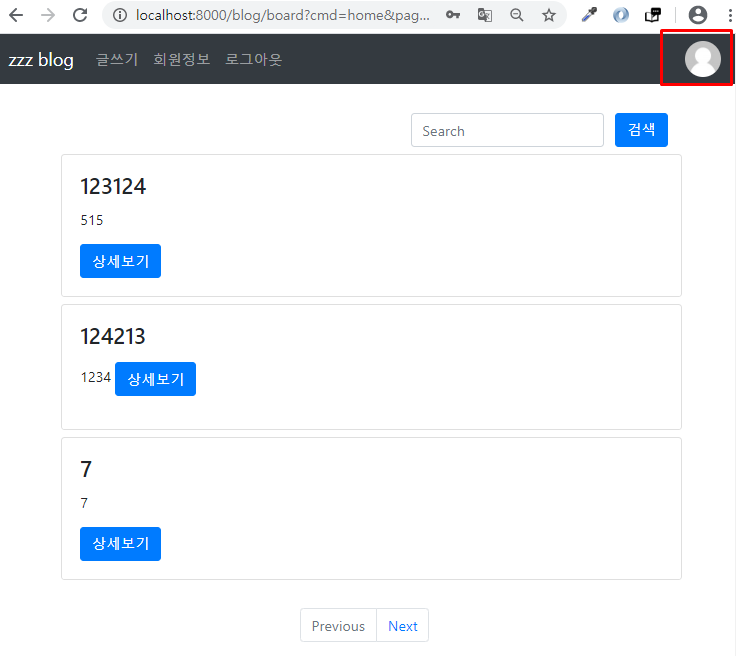This screenshot has height=656, width=736.
Task: Click the Previous pagination link
Action: (x=338, y=625)
